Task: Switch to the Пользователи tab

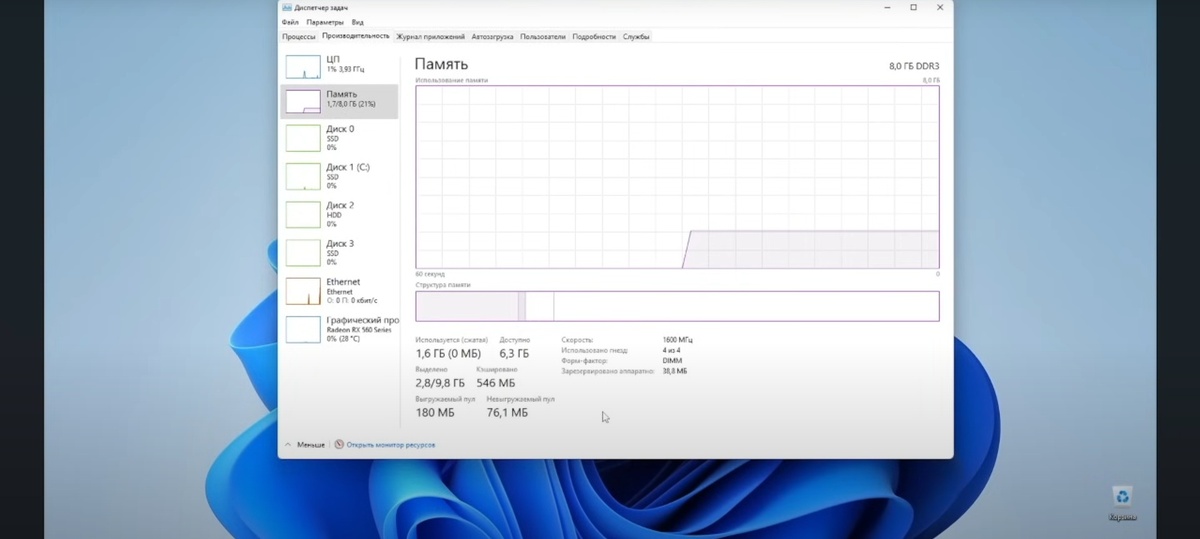Action: [x=543, y=36]
